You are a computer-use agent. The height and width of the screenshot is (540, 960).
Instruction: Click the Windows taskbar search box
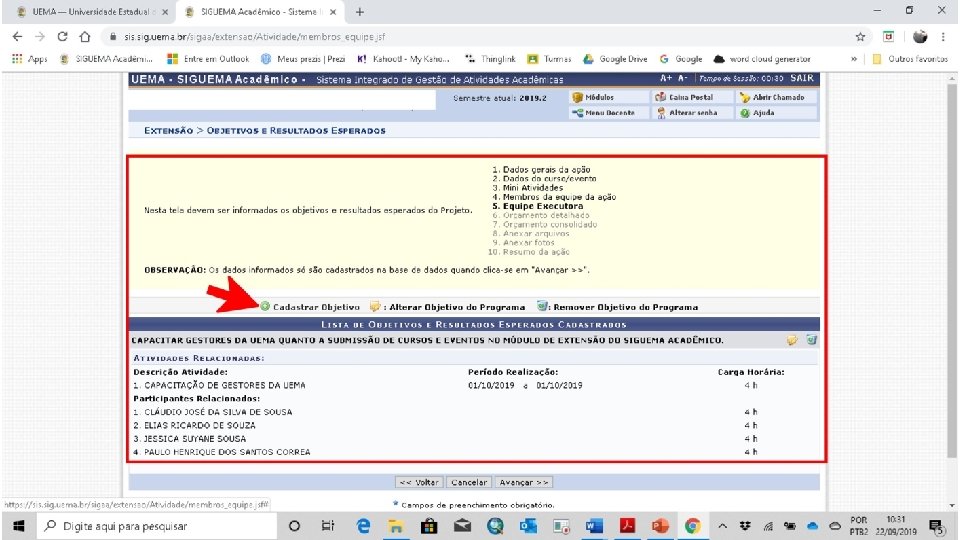157,526
